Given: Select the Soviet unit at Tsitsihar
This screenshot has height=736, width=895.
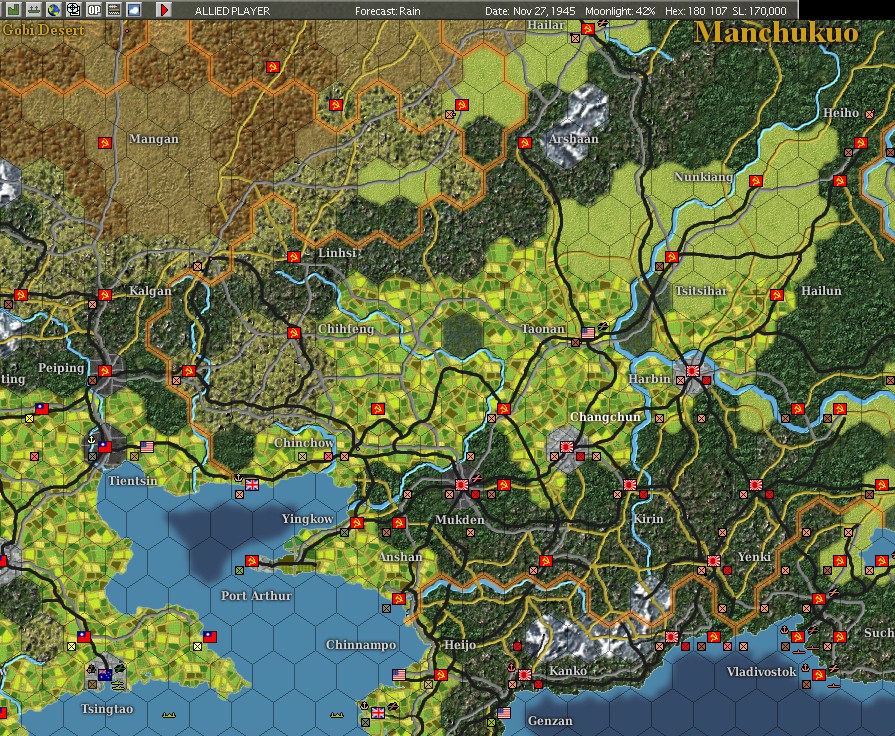Looking at the screenshot, I should [672, 257].
